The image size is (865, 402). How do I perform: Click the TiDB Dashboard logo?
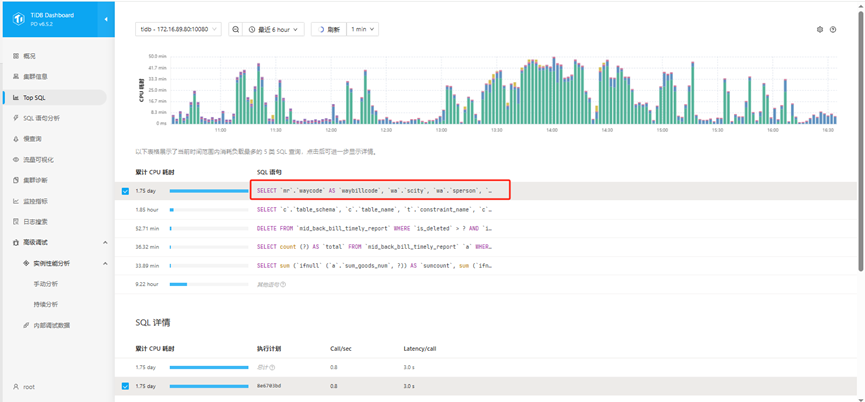tap(18, 19)
